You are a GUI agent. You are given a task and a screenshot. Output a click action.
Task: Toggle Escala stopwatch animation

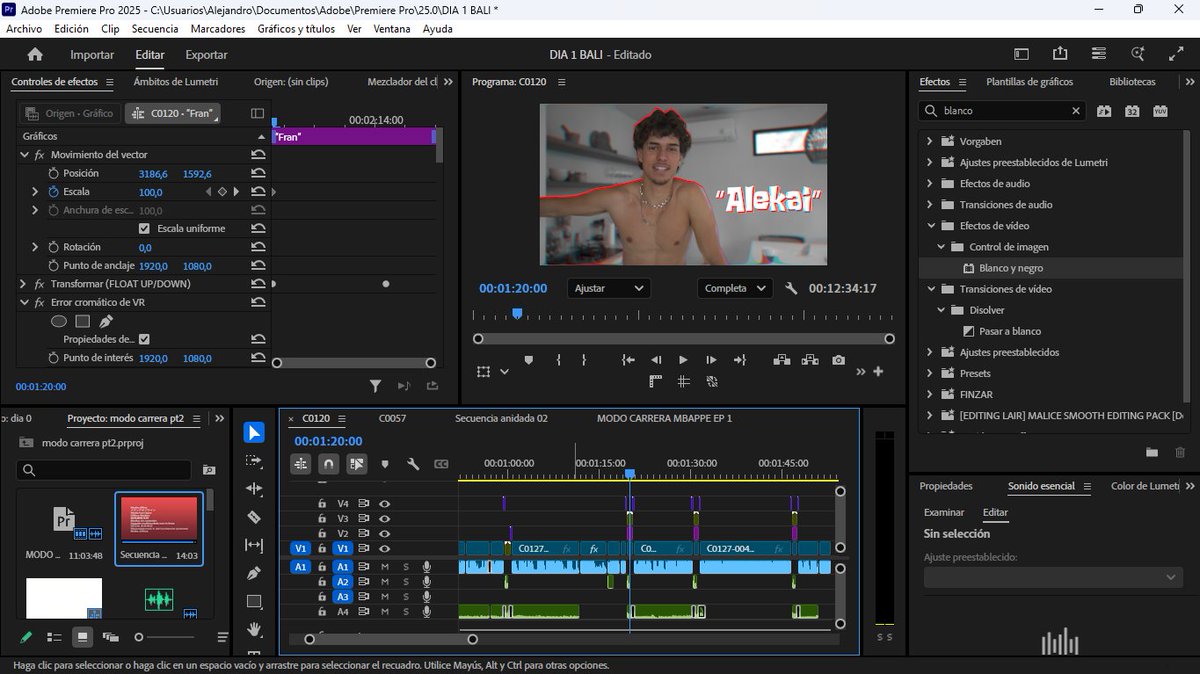[x=53, y=191]
